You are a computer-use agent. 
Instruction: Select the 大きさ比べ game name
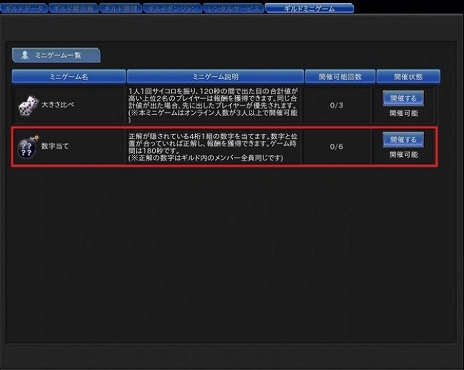point(58,105)
